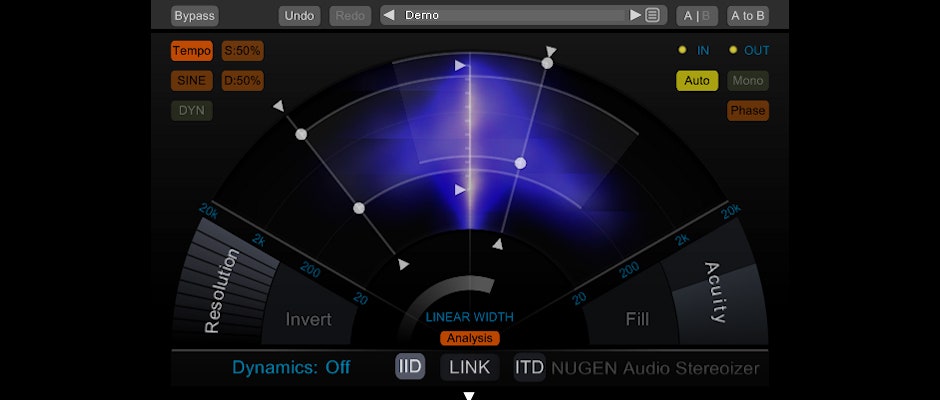Click the IN indicator yellow dot
The width and height of the screenshot is (940, 400).
(x=682, y=50)
